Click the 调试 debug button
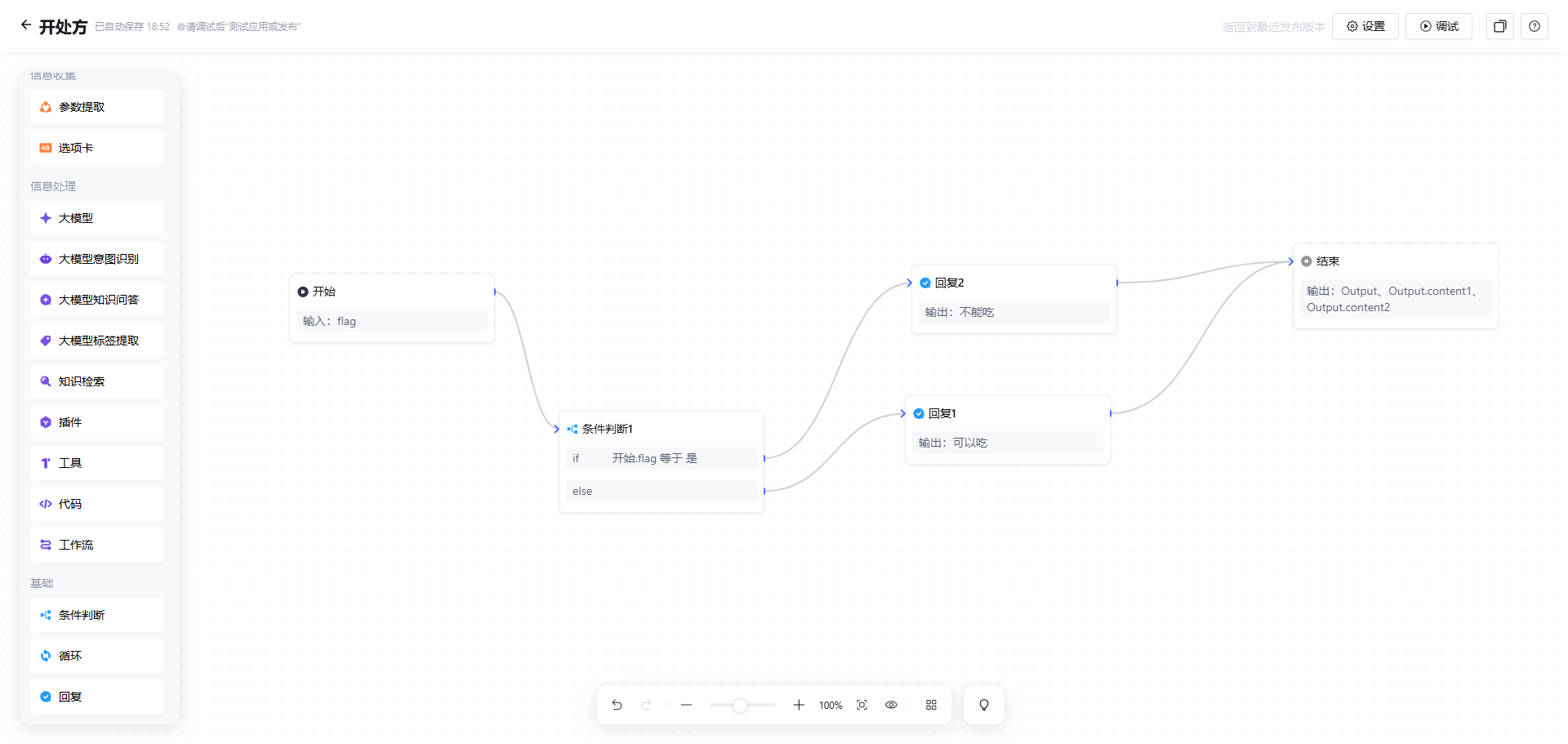Screen dimensions: 1568x744 (x=1438, y=26)
